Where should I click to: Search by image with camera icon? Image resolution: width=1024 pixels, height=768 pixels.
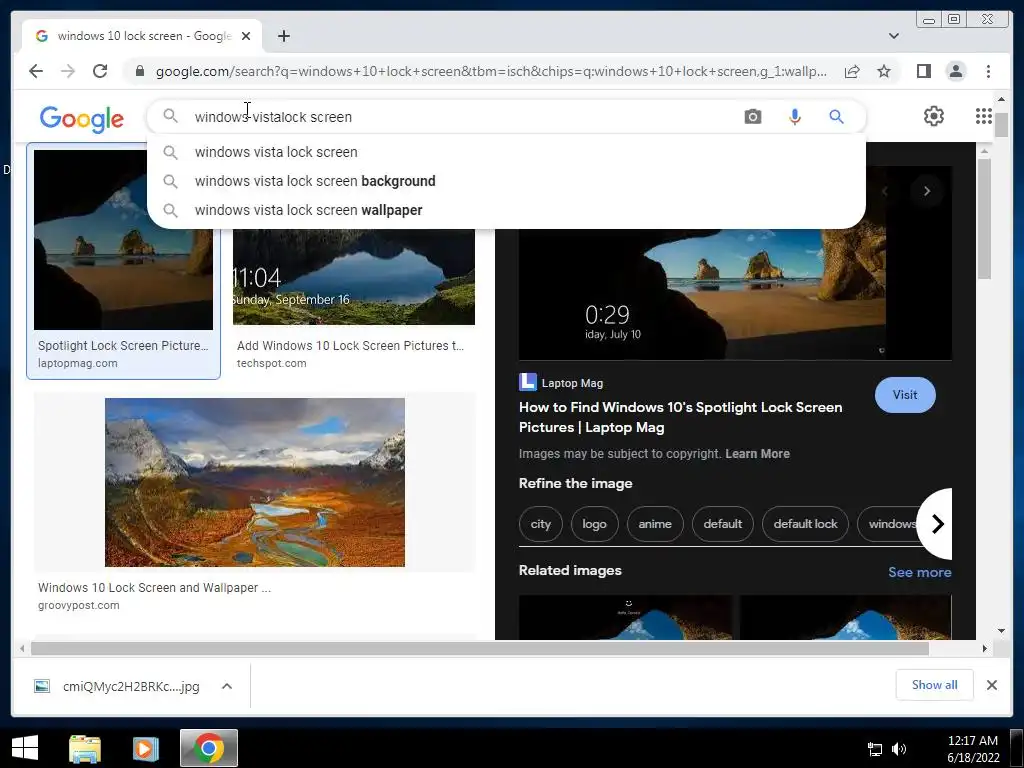pos(752,117)
